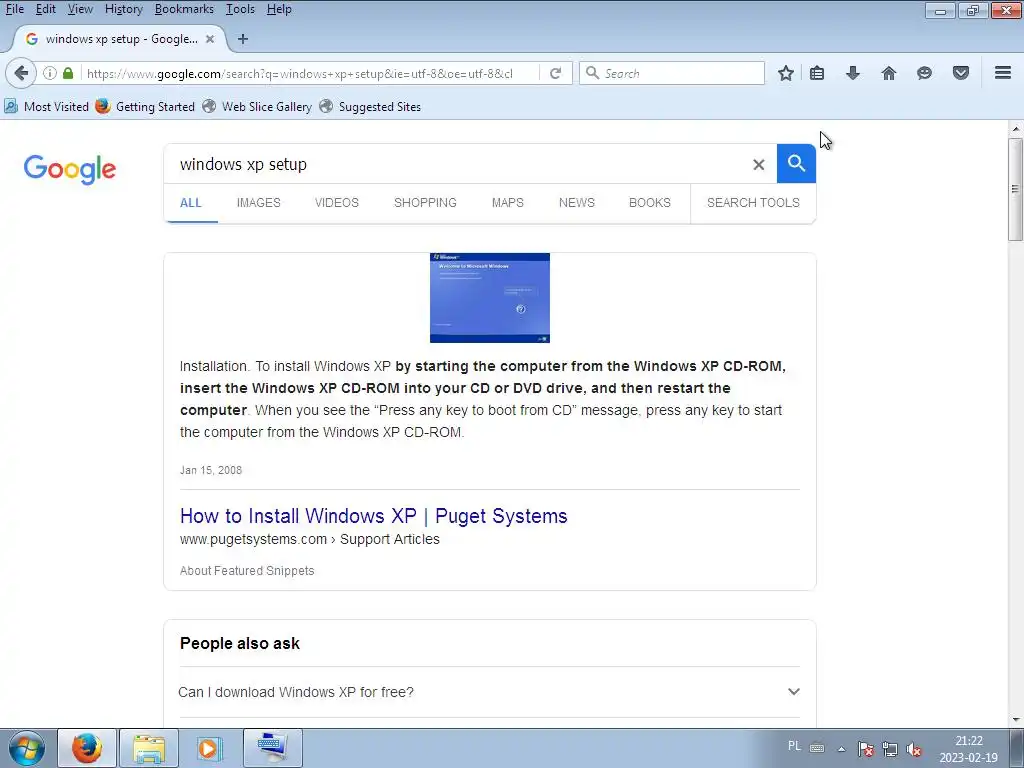Show bookmarks list icon in toolbar
The width and height of the screenshot is (1024, 768).
coord(816,73)
